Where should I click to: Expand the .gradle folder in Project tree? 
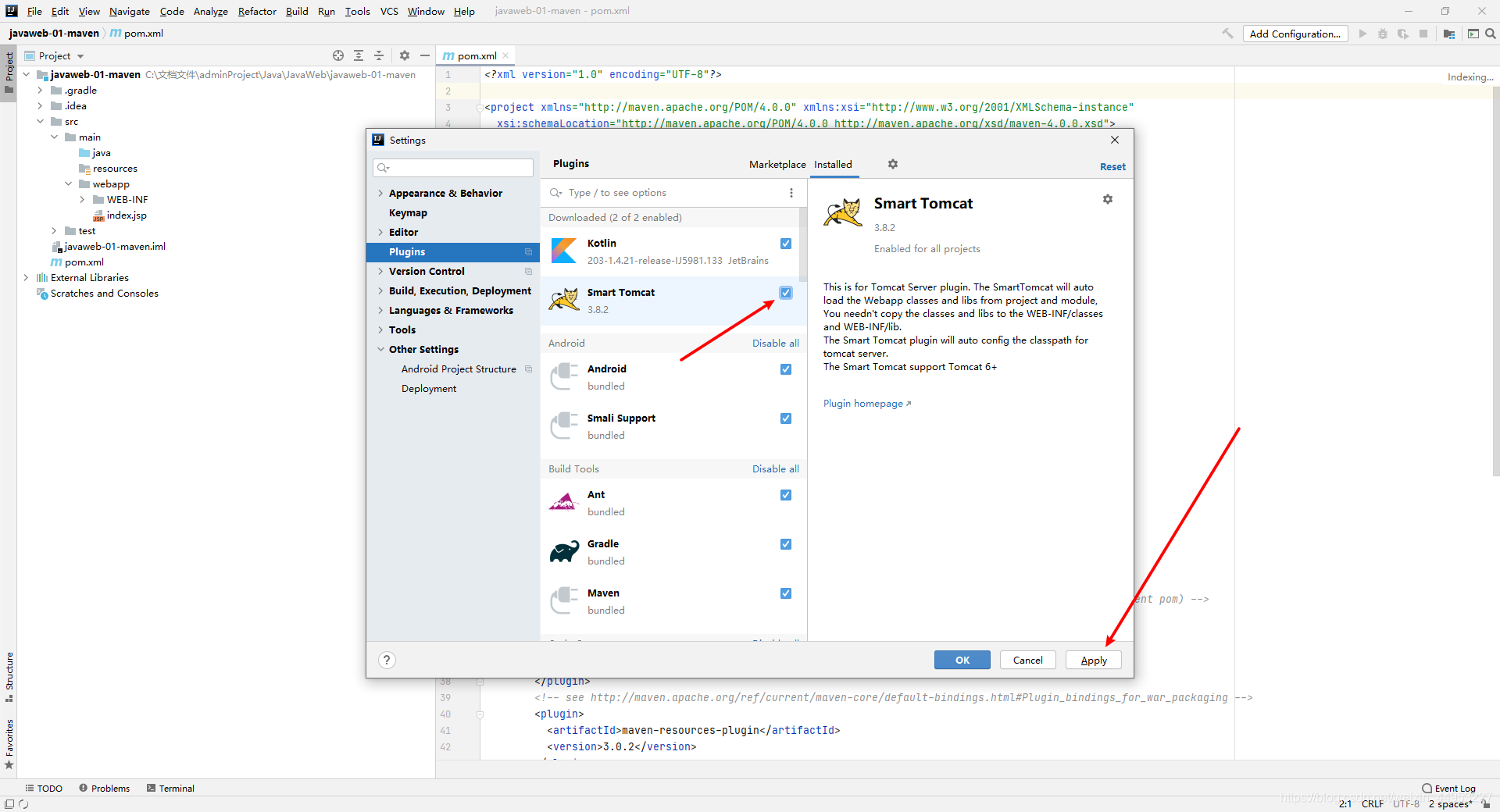tap(40, 91)
